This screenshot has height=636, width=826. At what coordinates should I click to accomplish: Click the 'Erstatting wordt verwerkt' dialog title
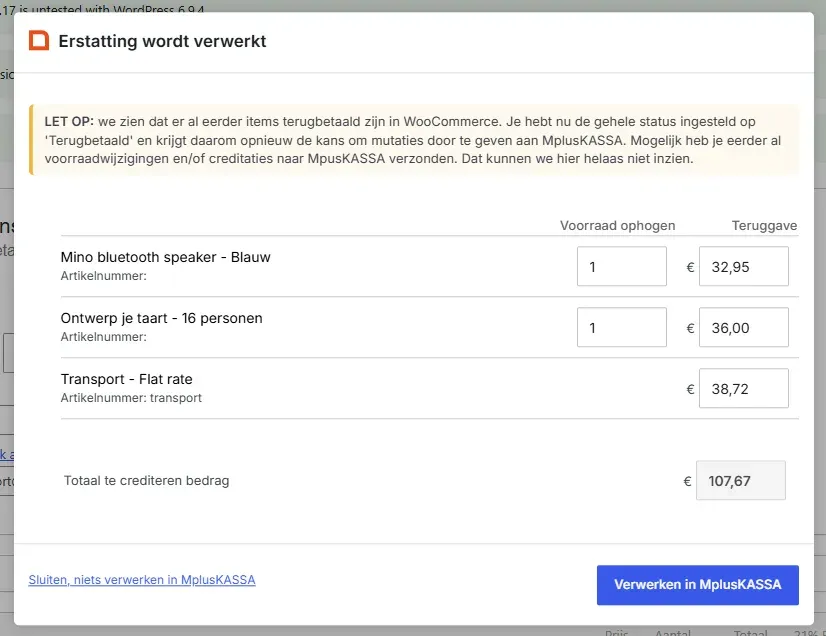[162, 41]
